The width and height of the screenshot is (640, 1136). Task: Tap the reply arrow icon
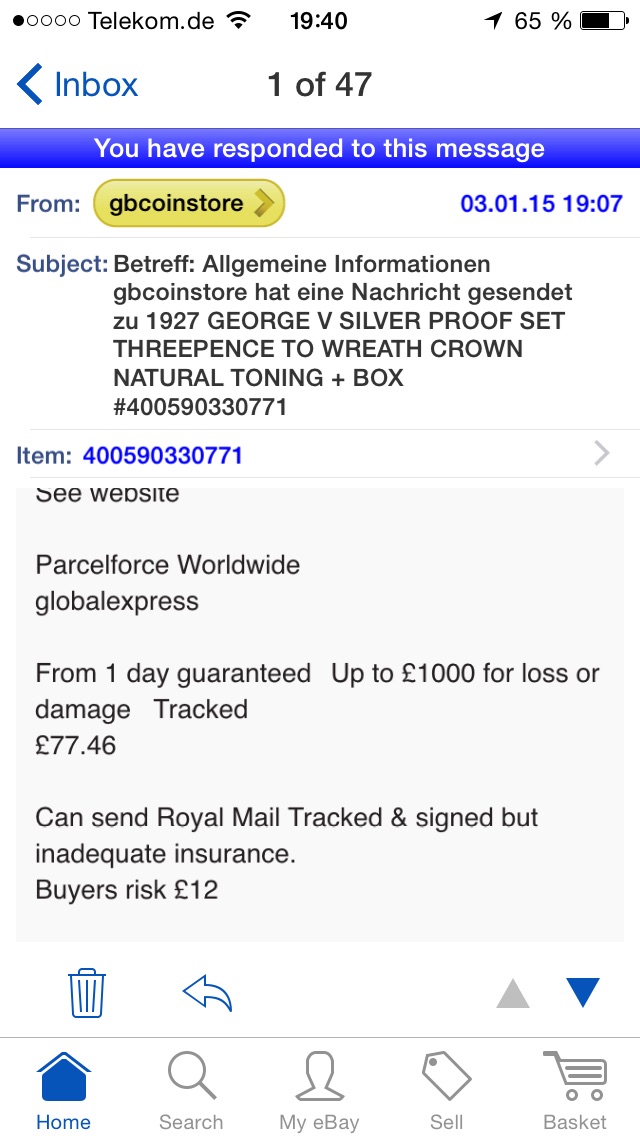tap(207, 992)
